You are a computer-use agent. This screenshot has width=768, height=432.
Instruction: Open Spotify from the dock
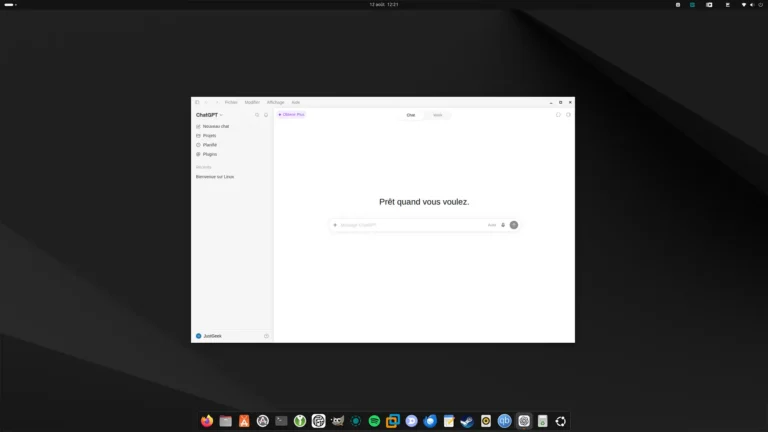(x=374, y=421)
